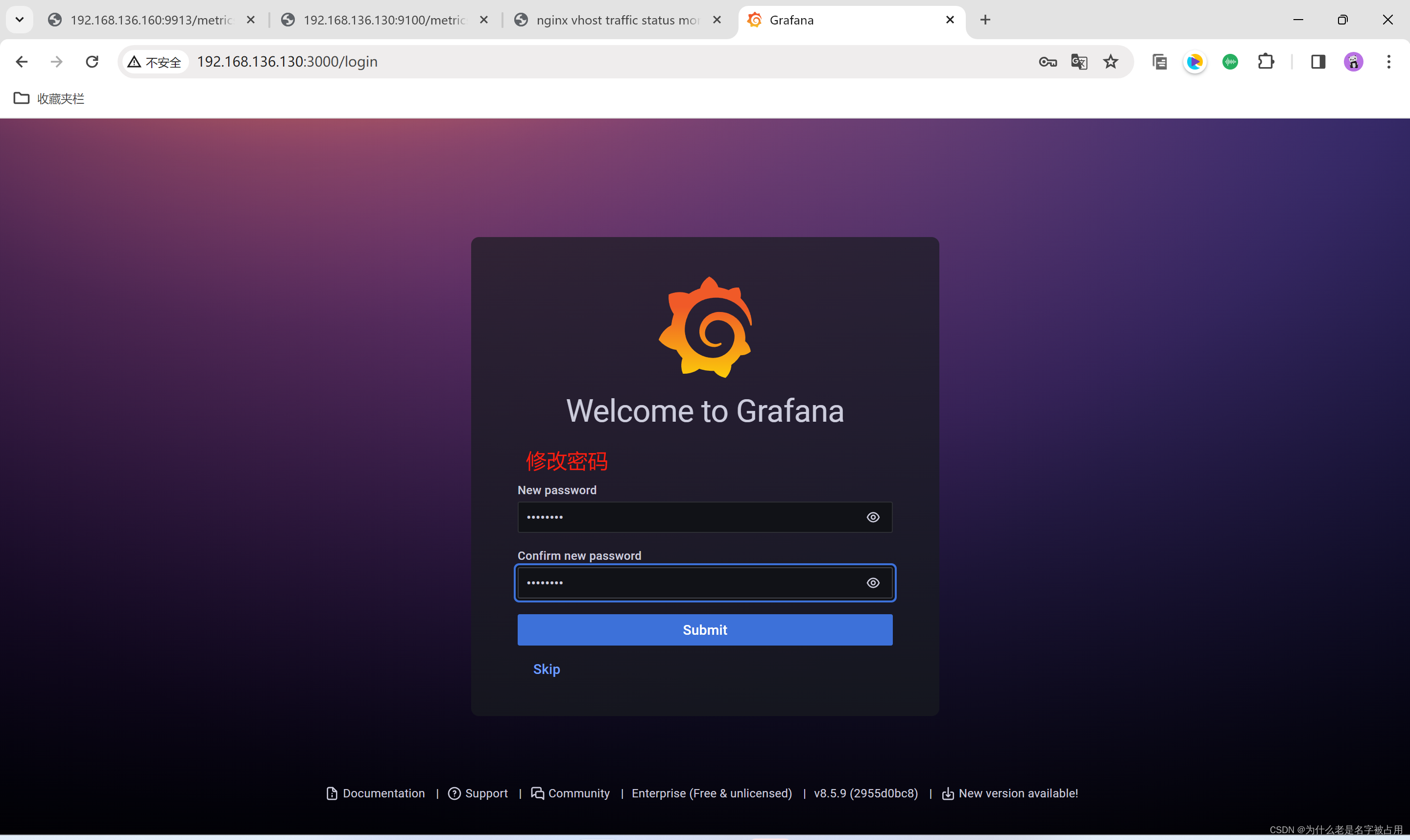The image size is (1410, 840).
Task: Expand the tab search dropdown
Action: (x=20, y=21)
